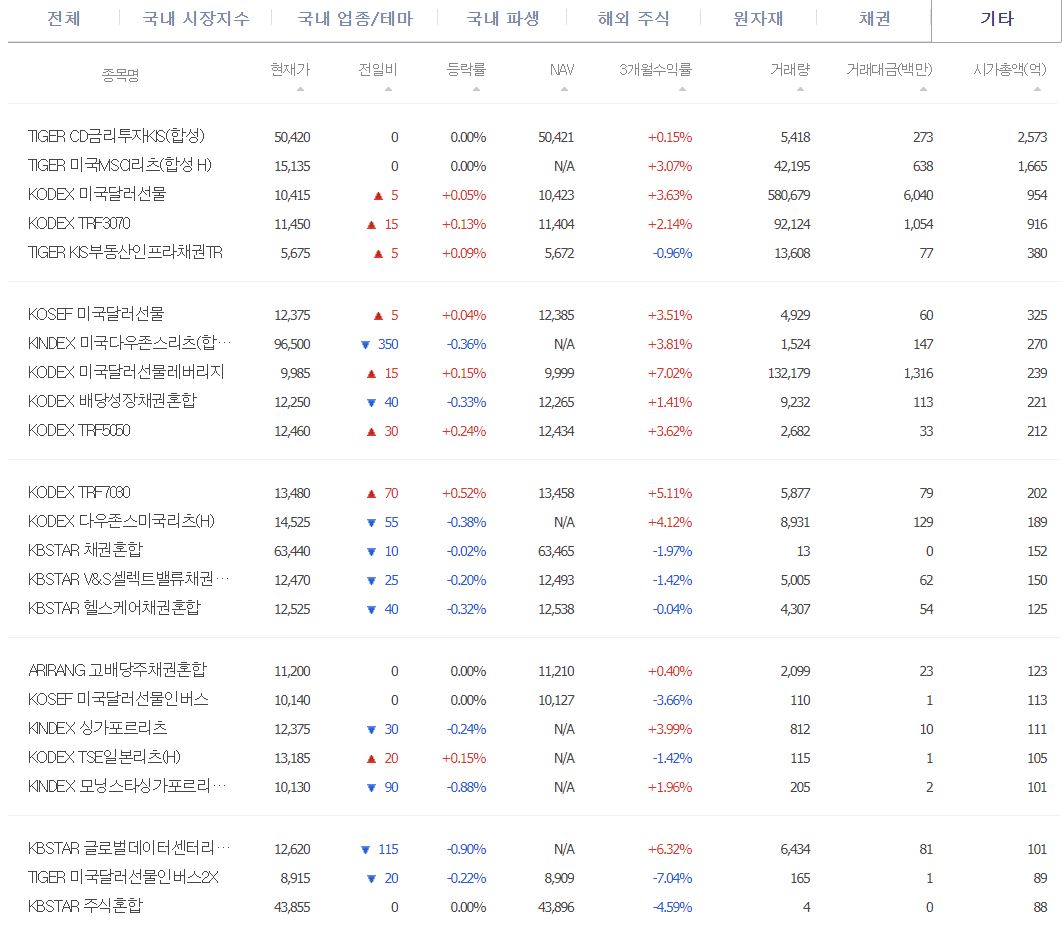The height and width of the screenshot is (925, 1062).
Task: Open KODEX 미국달러선물 ETF page
Action: click(x=97, y=195)
